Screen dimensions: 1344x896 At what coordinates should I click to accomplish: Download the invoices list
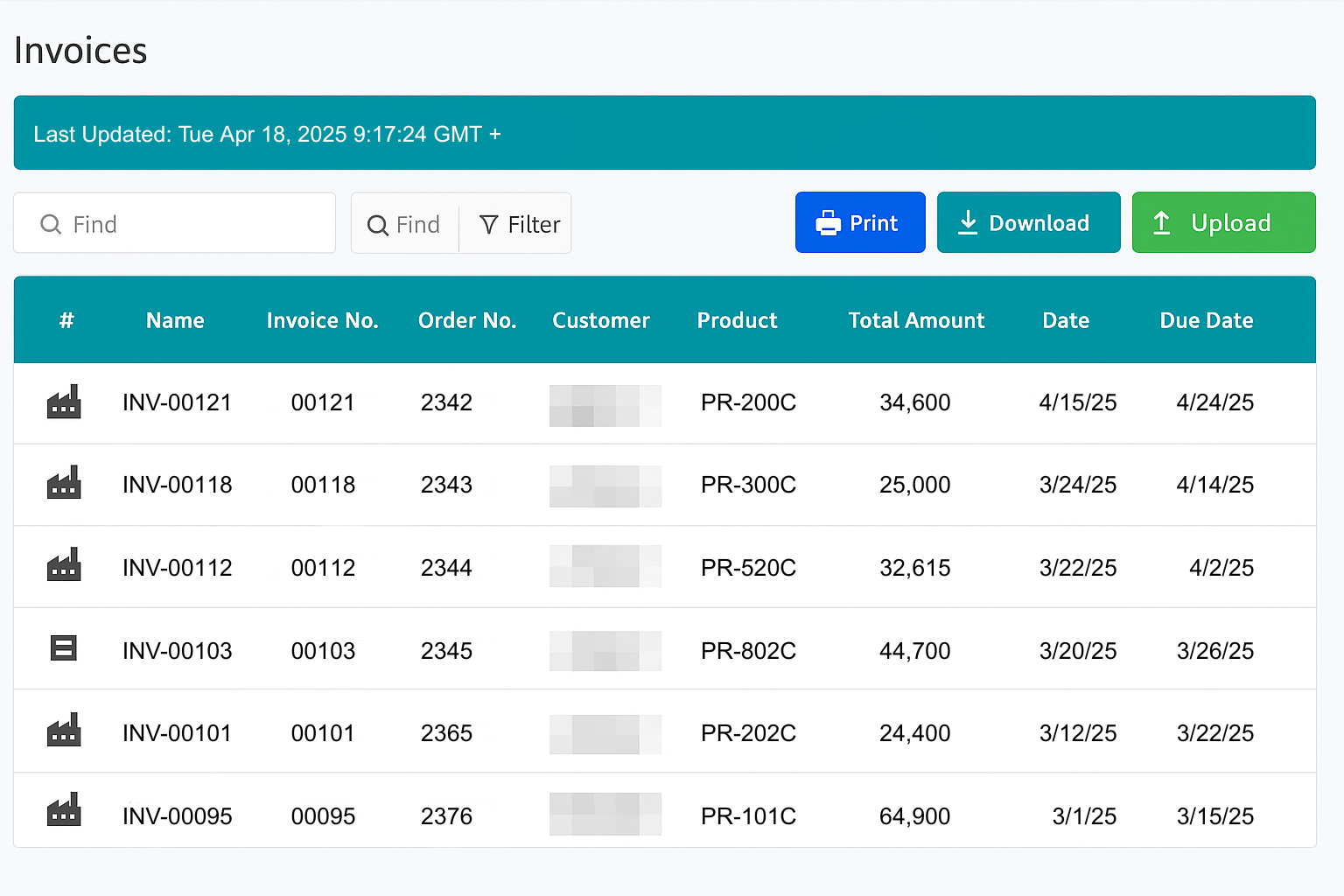(x=1028, y=222)
